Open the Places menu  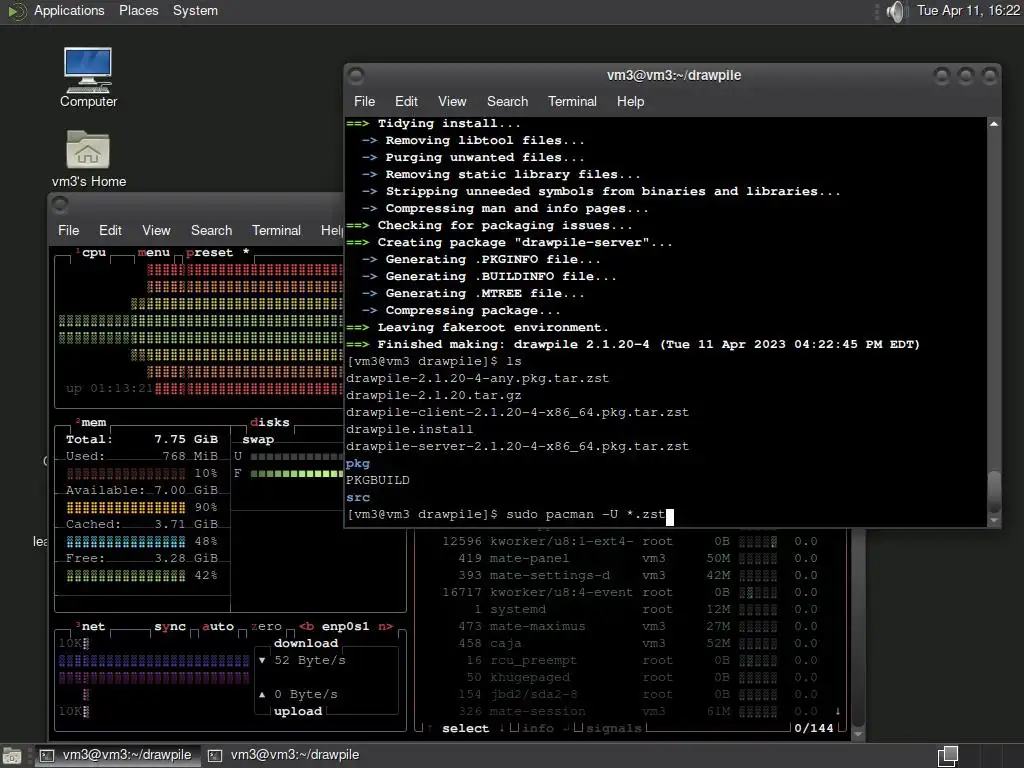(x=138, y=10)
